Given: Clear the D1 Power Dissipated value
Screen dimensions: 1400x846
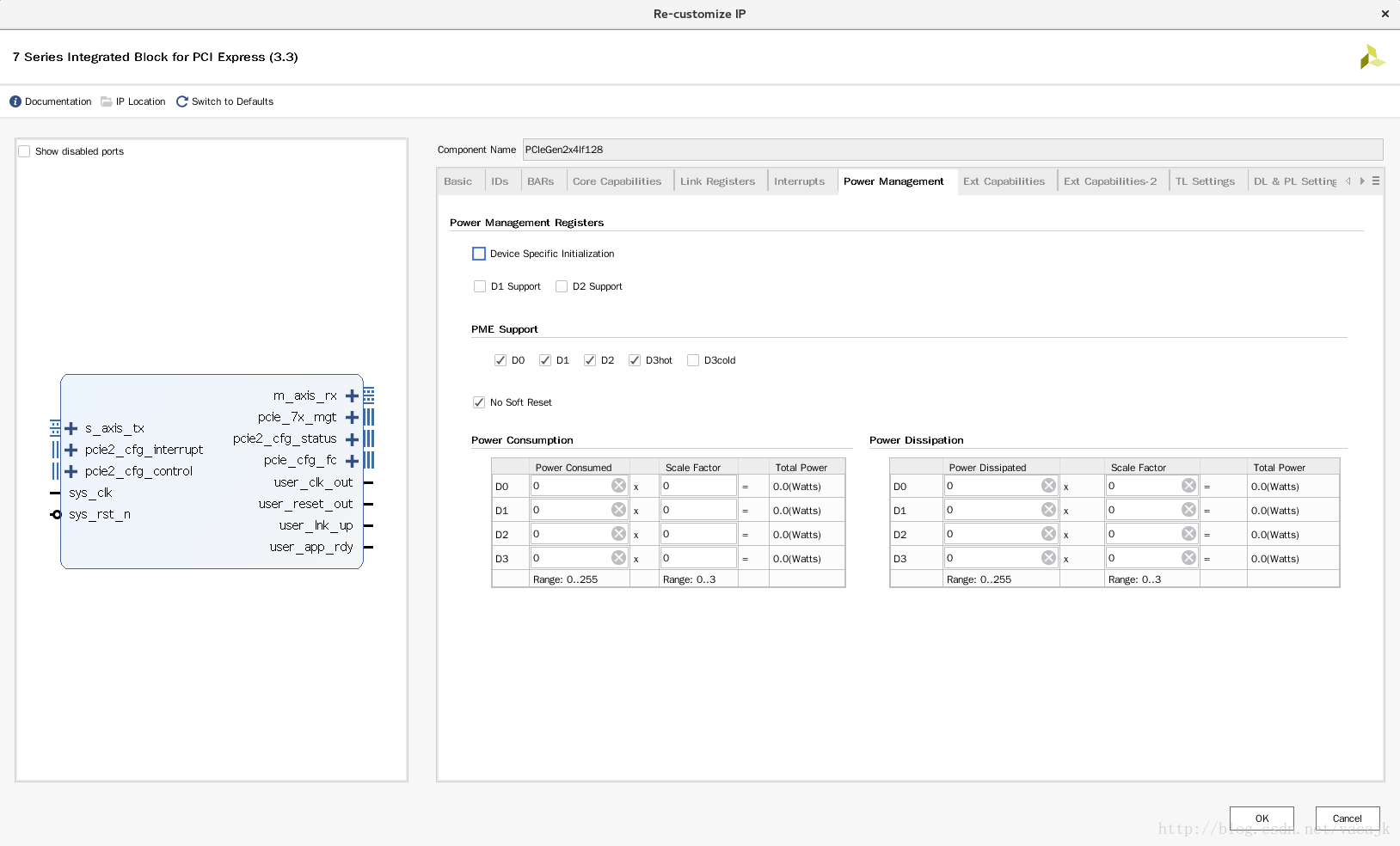Looking at the screenshot, I should [x=1048, y=510].
